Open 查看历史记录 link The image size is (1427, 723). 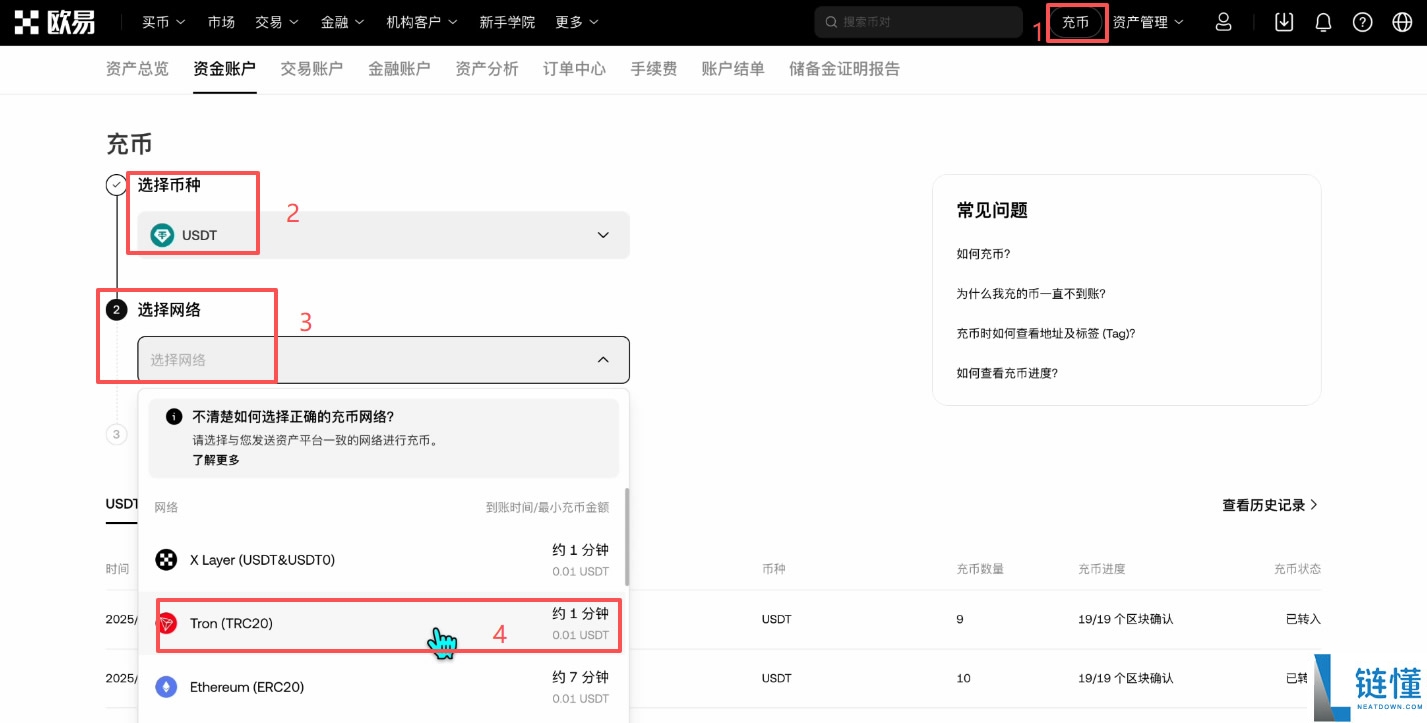coord(1270,505)
